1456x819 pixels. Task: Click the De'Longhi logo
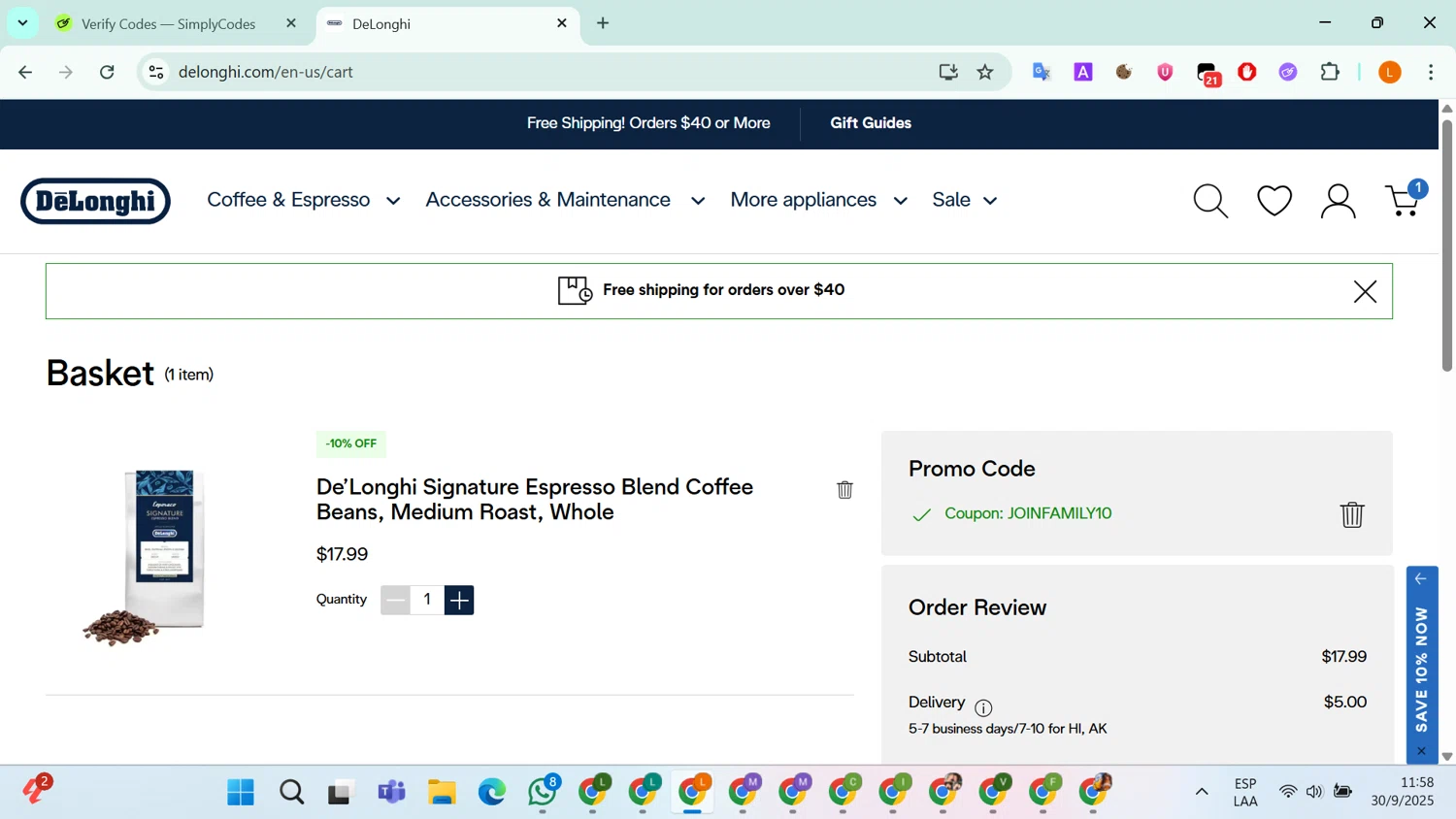tap(95, 201)
